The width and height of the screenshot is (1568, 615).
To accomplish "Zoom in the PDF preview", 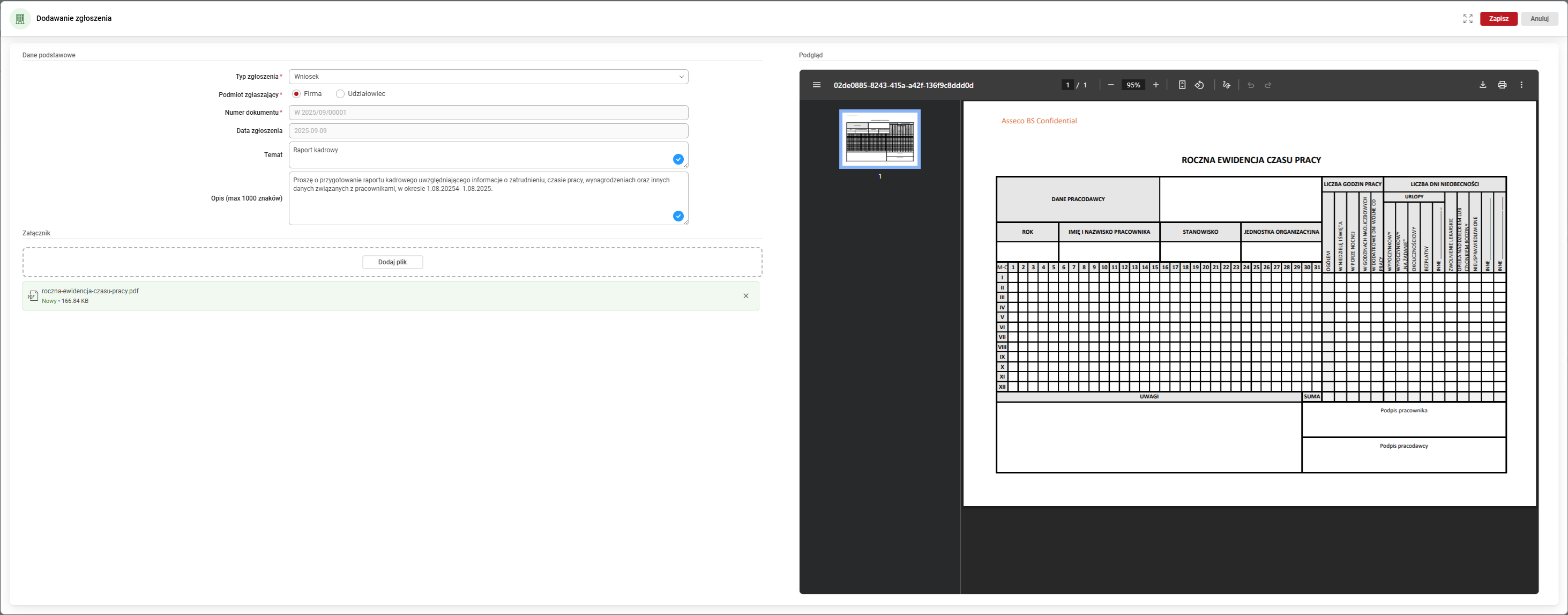I will tap(1156, 85).
